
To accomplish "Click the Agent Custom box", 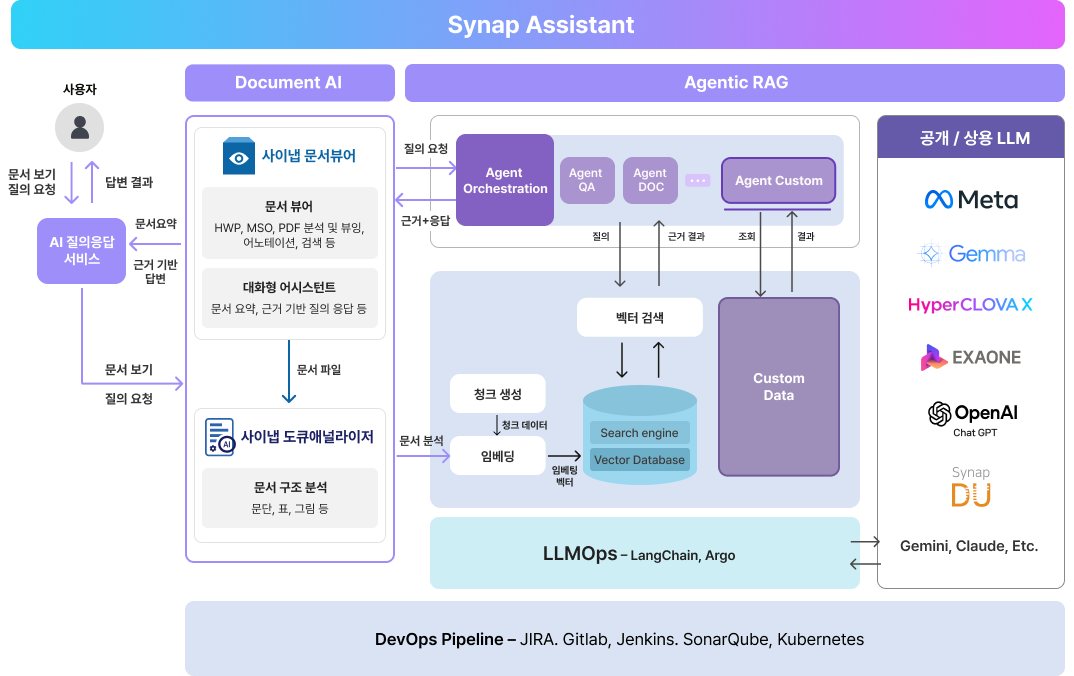I will 778,181.
